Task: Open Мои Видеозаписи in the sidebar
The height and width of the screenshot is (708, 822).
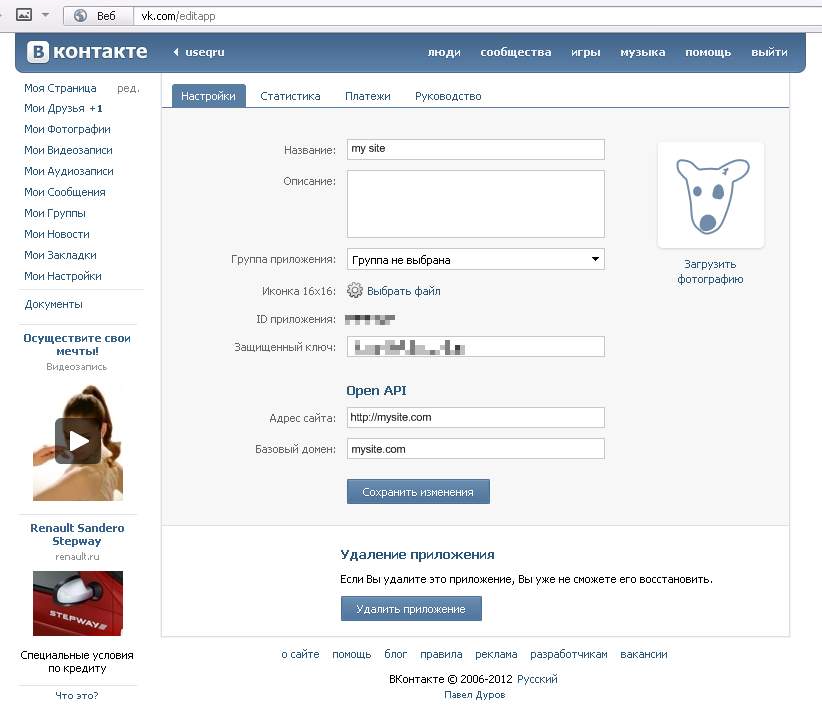Action: (68, 150)
